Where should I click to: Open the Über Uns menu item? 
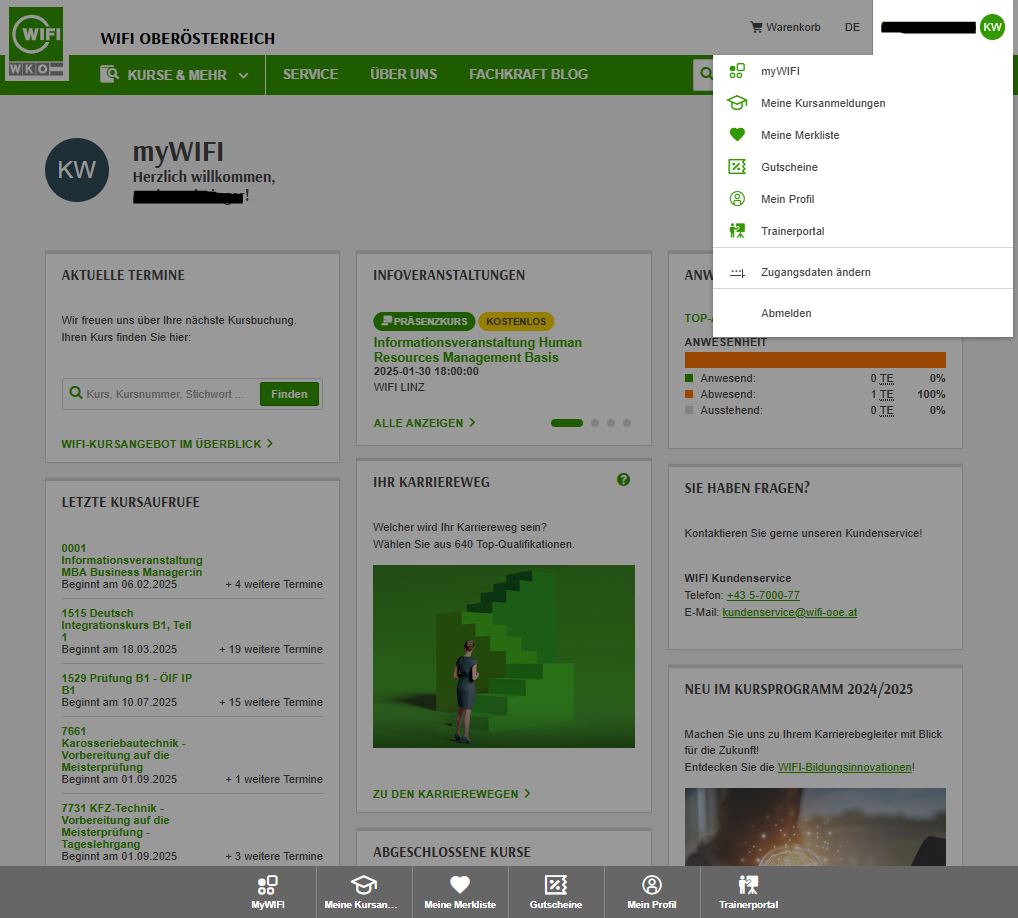[x=403, y=75]
